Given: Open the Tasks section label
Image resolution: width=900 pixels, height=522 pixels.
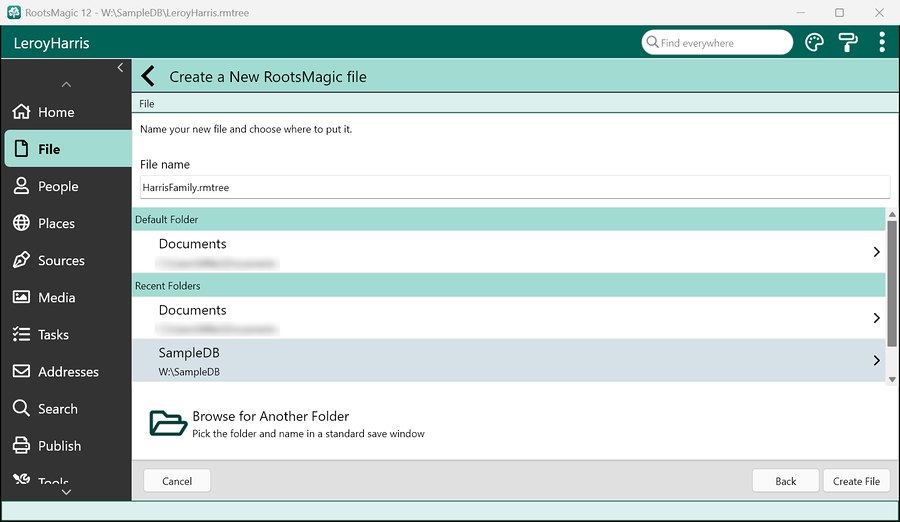Looking at the screenshot, I should coord(53,335).
